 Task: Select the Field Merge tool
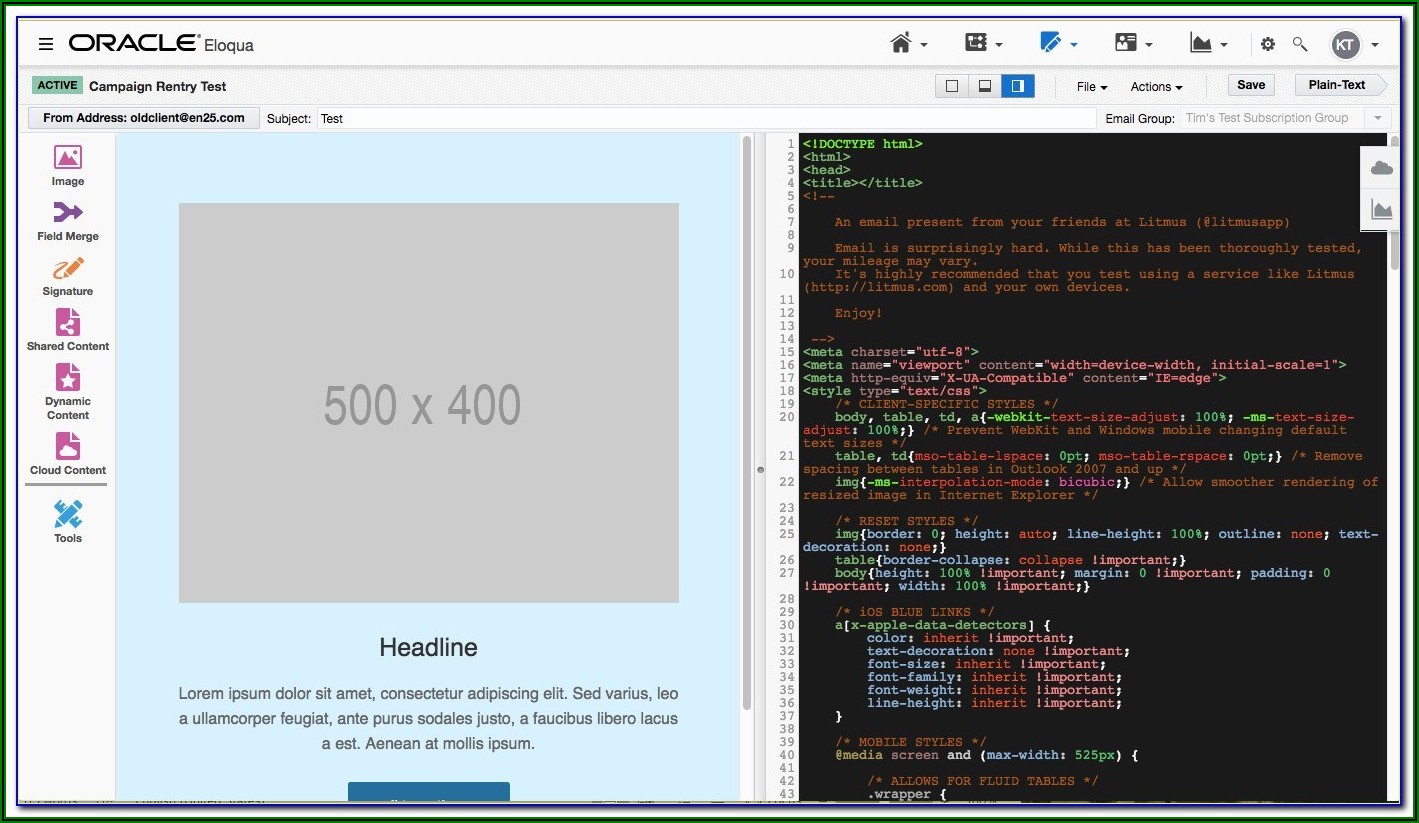coord(68,220)
